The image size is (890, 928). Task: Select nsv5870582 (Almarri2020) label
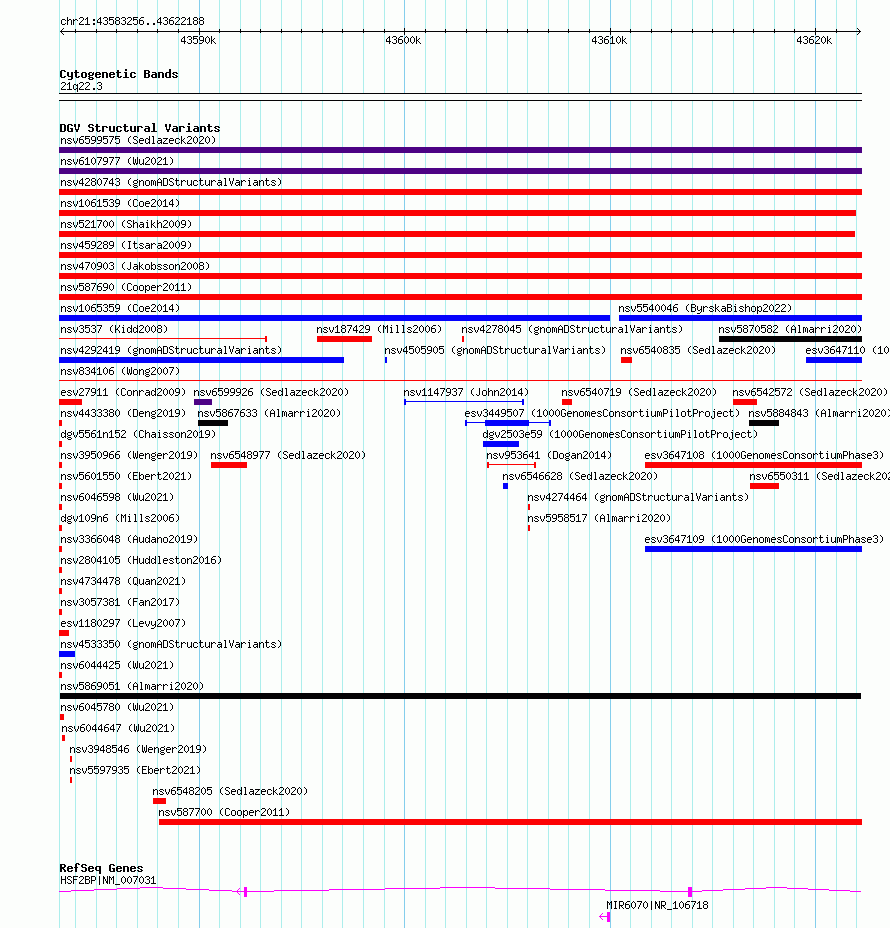click(790, 330)
